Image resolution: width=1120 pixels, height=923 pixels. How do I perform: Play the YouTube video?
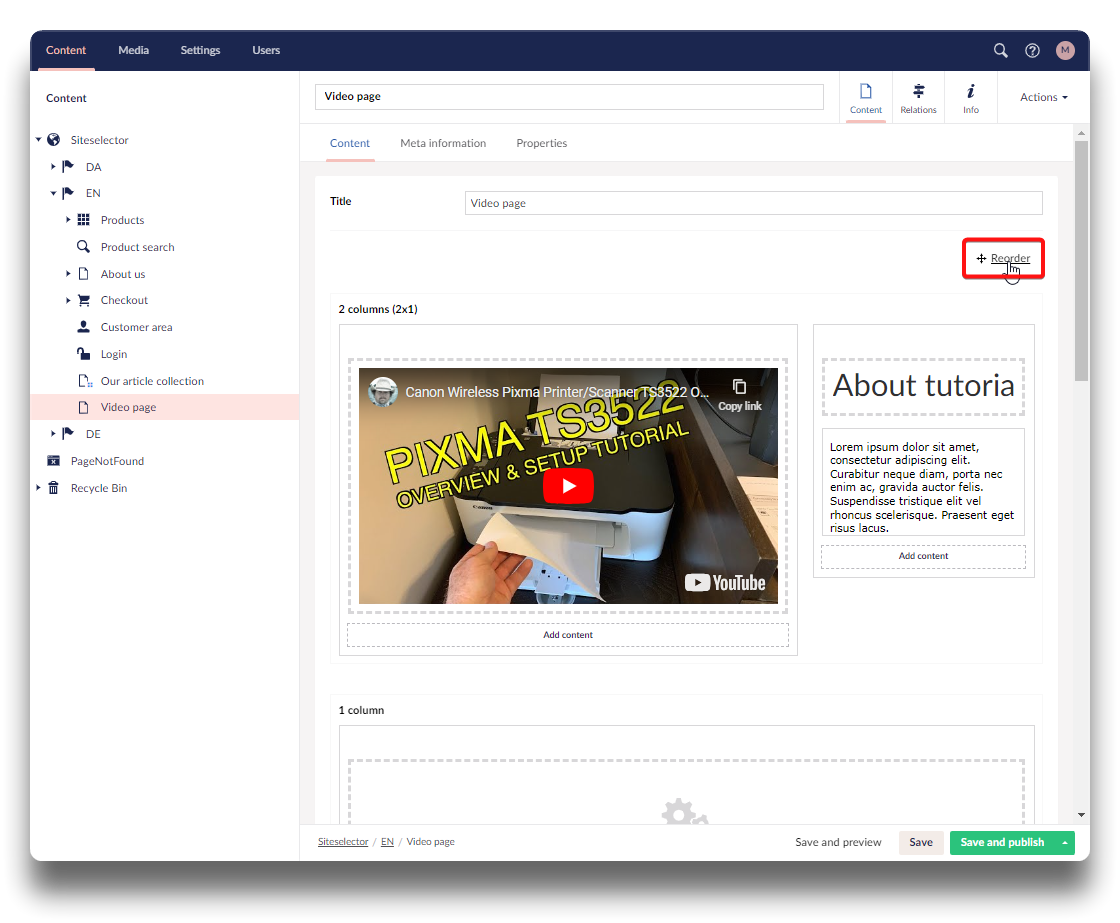click(x=568, y=486)
